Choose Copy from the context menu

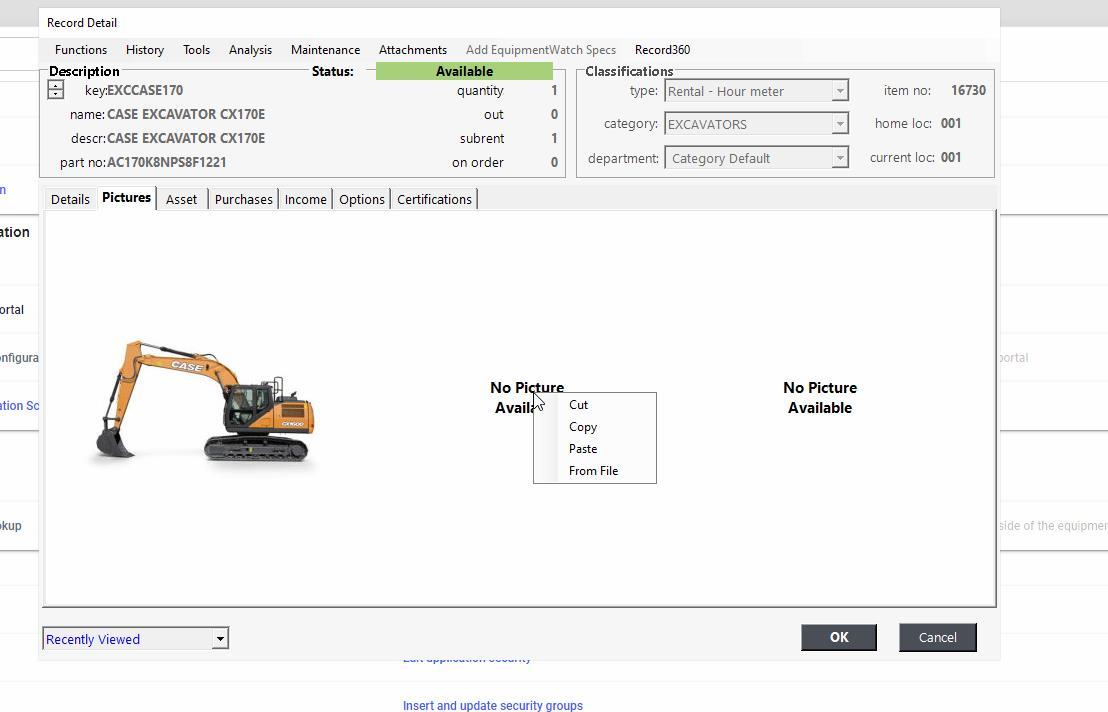(x=594, y=427)
